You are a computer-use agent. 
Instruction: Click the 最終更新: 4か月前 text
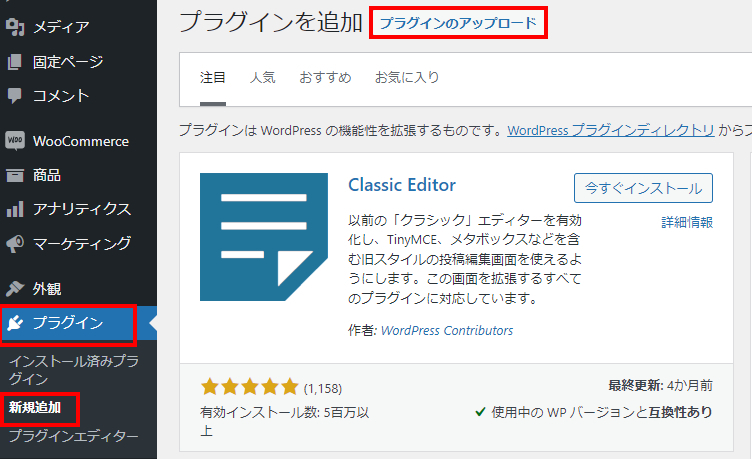click(661, 385)
